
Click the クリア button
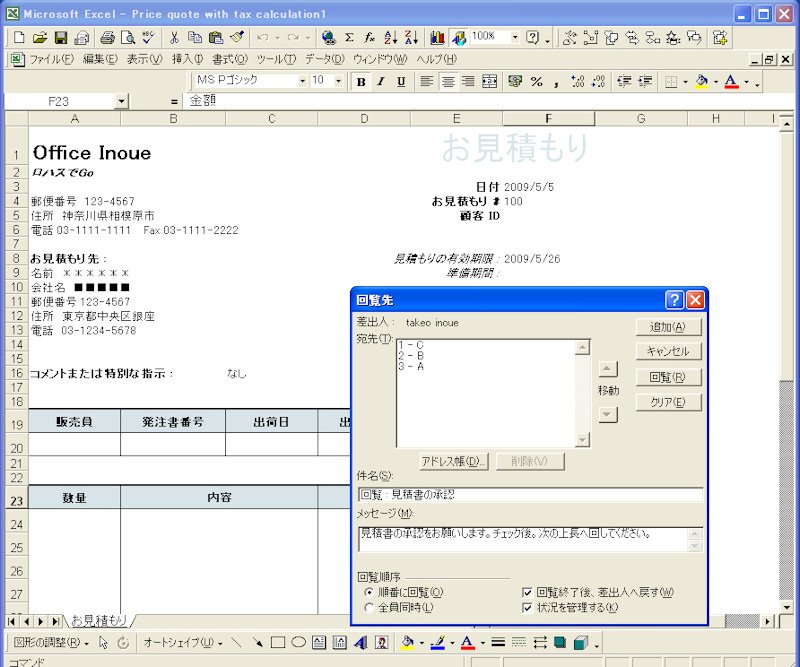tap(668, 402)
